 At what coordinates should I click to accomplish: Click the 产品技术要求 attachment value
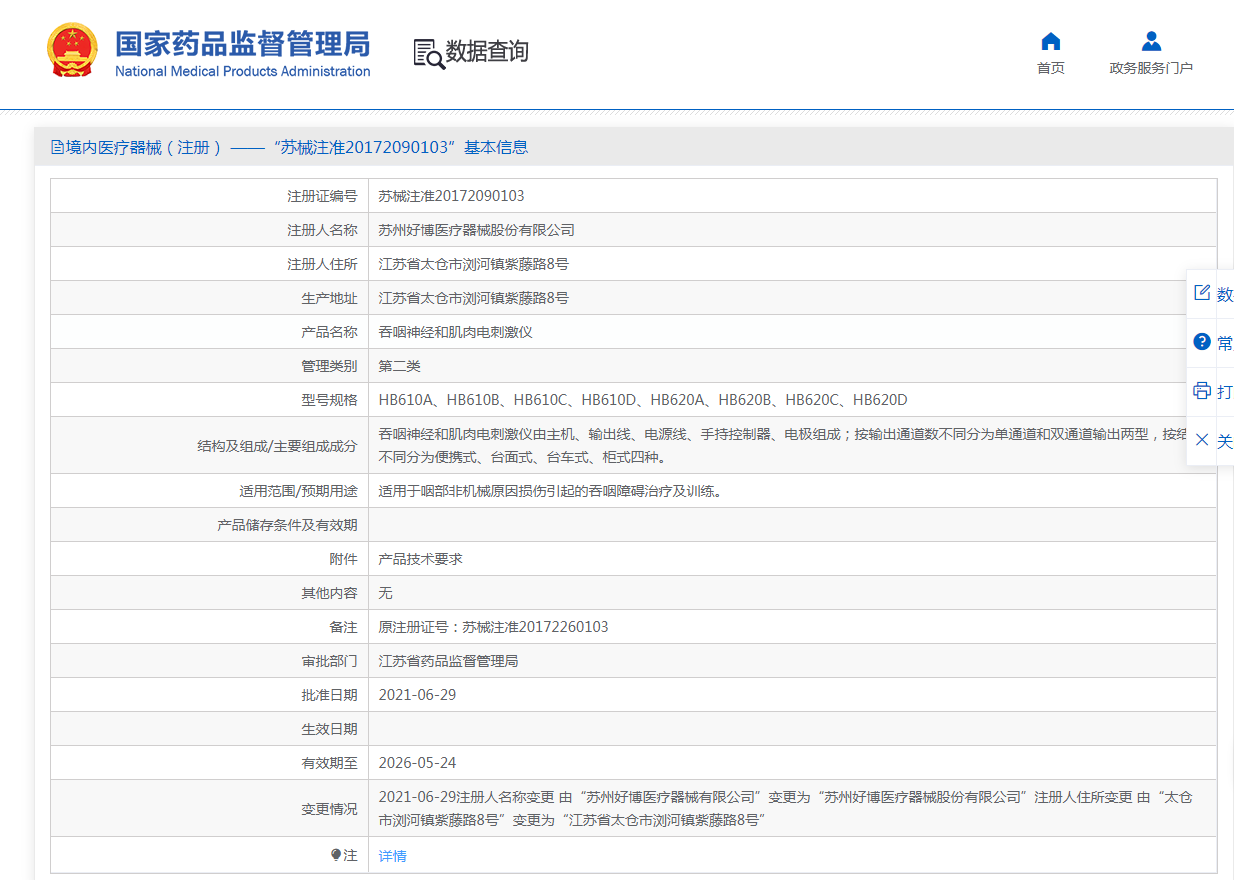coord(421,559)
